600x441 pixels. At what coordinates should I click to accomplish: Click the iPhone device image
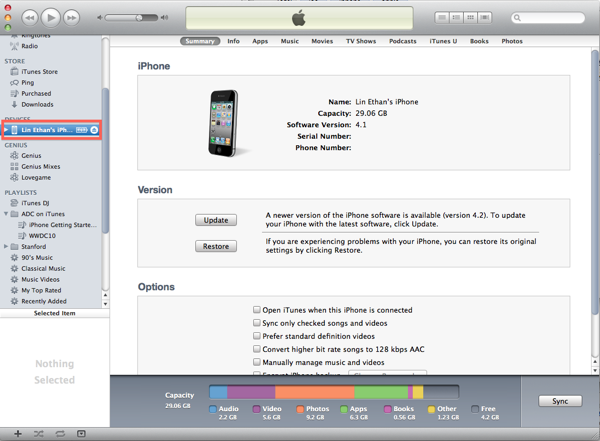pos(223,123)
